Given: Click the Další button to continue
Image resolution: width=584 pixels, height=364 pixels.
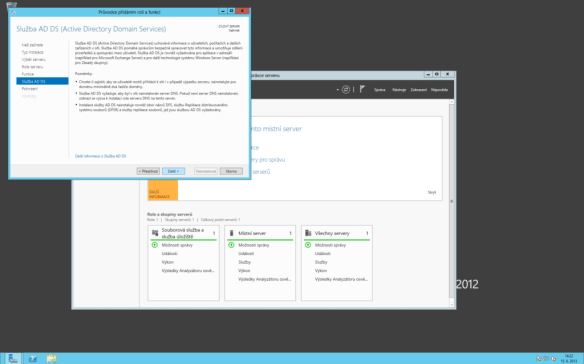Looking at the screenshot, I should [174, 171].
